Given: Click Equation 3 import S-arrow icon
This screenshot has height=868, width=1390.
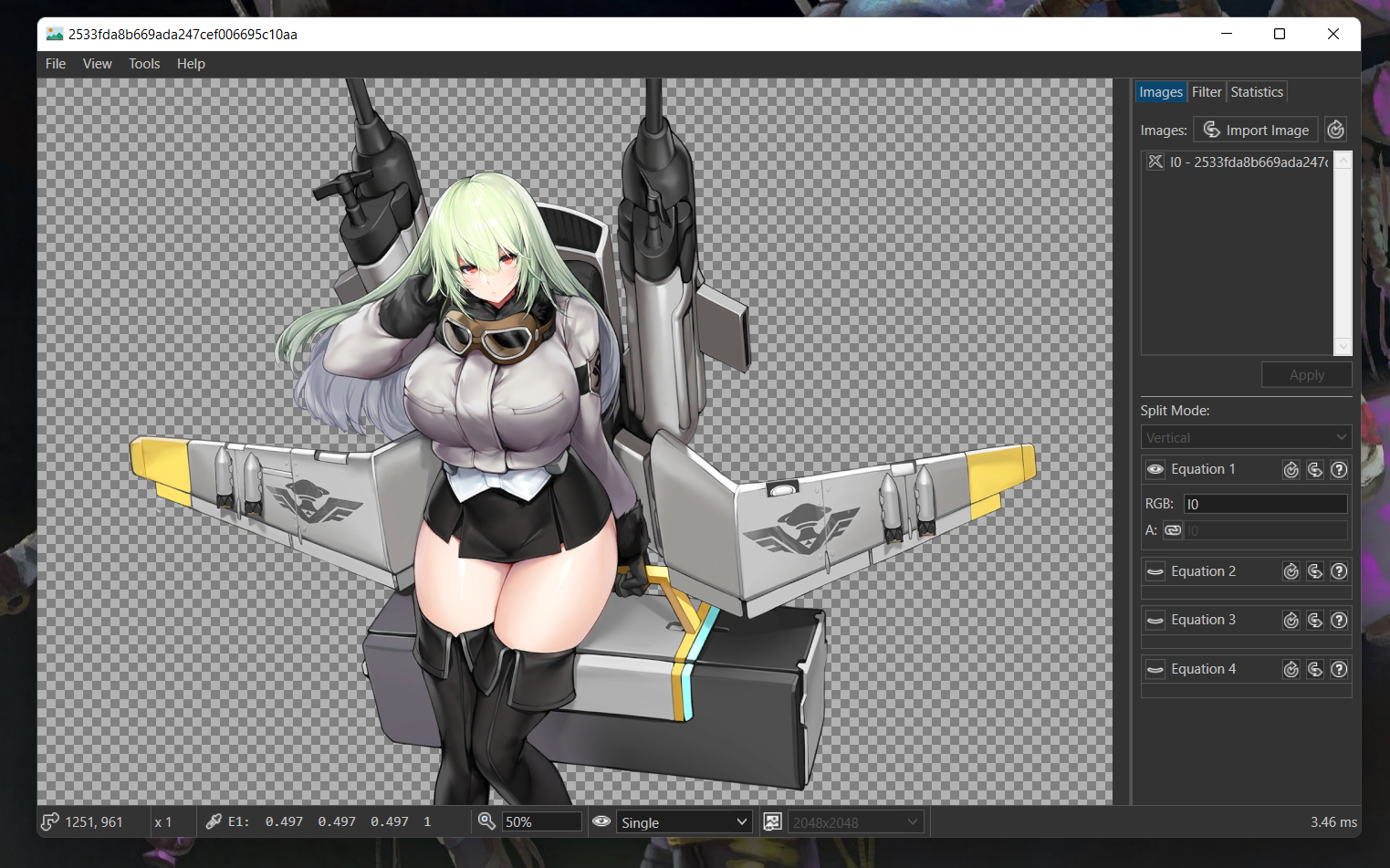Looking at the screenshot, I should 1314,620.
